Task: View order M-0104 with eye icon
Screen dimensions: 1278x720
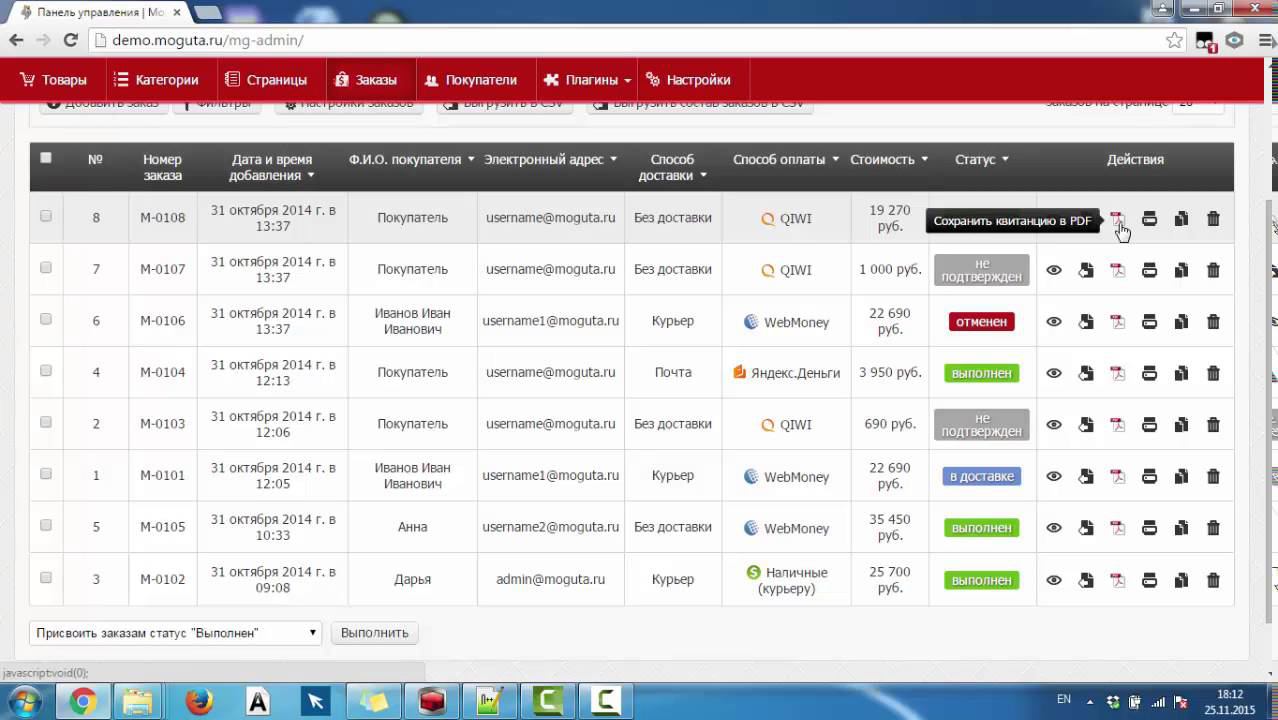Action: pos(1053,373)
